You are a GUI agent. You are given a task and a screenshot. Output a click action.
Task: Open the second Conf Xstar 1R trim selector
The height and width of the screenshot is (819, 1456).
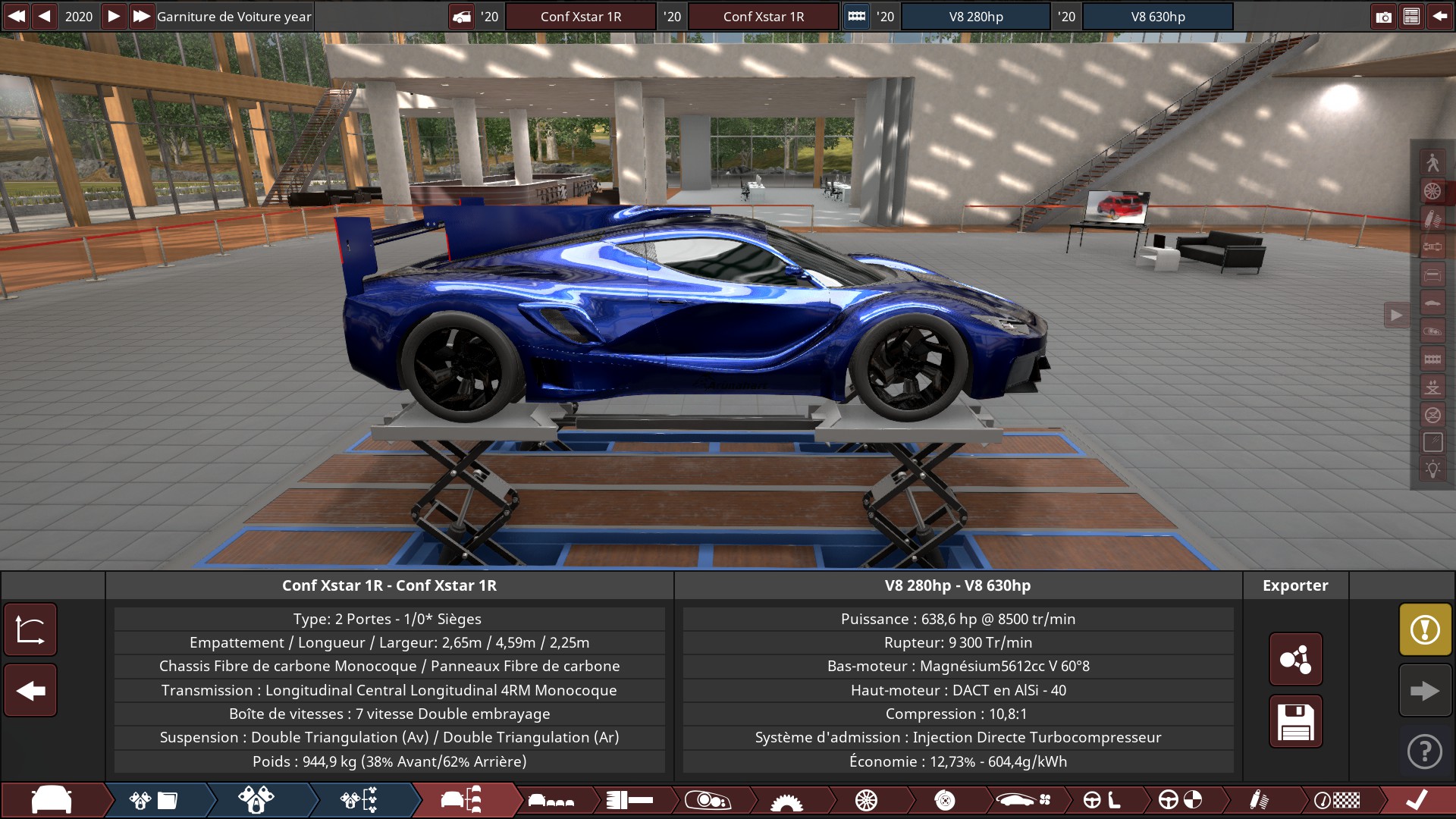point(764,16)
